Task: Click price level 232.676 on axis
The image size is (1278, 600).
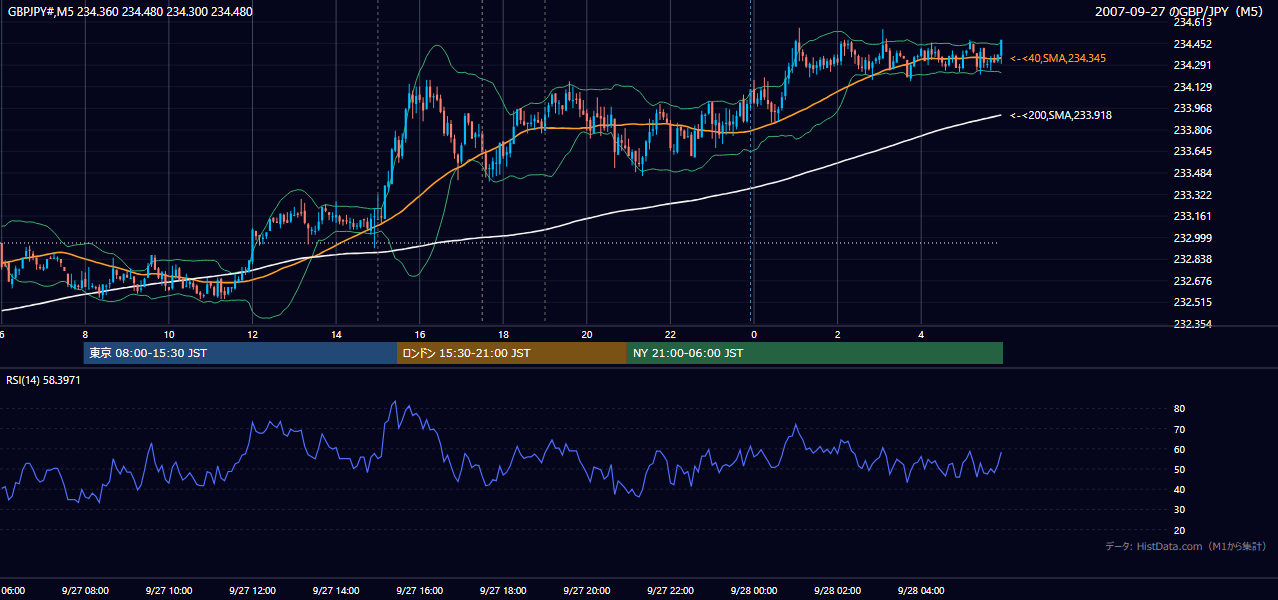Action: pos(1192,281)
